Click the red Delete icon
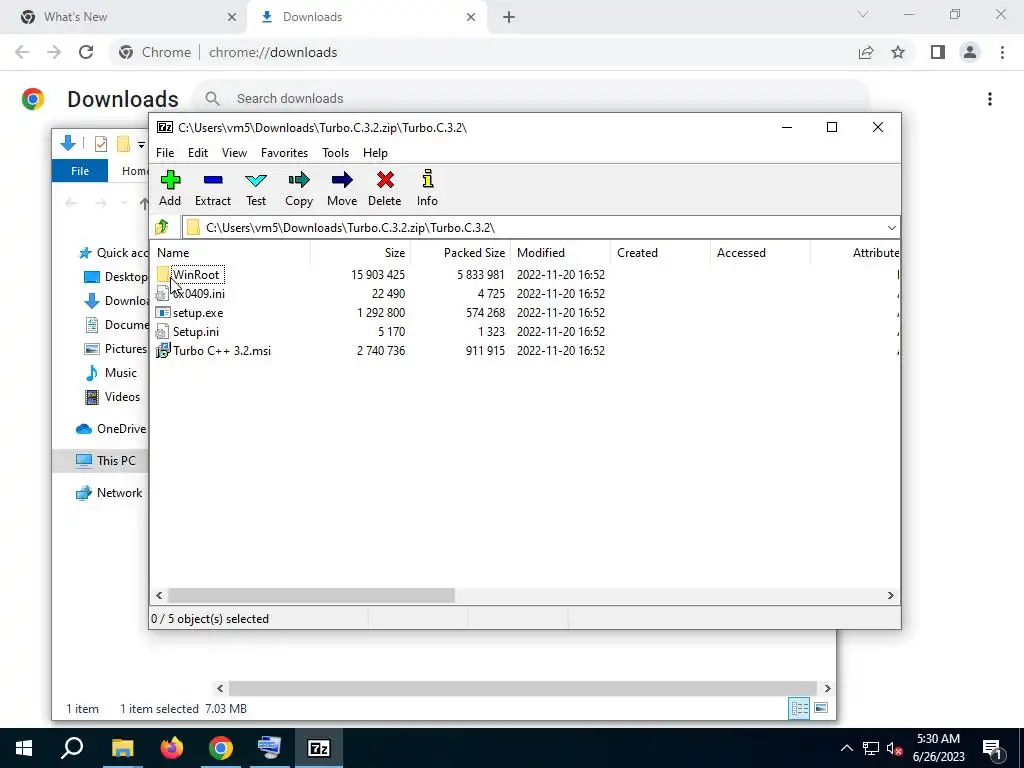The width and height of the screenshot is (1024, 768). 385,189
